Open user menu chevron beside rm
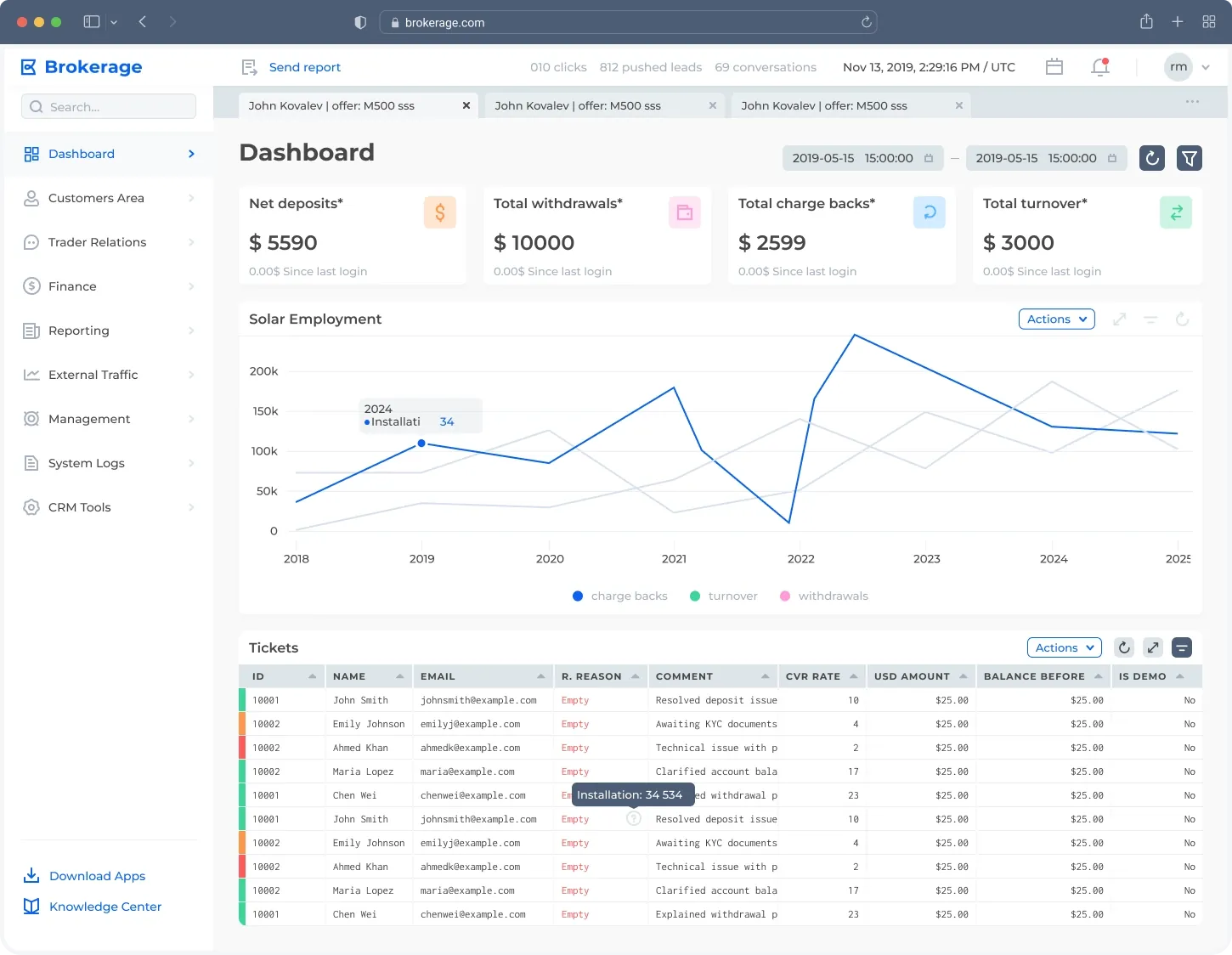 1206,67
